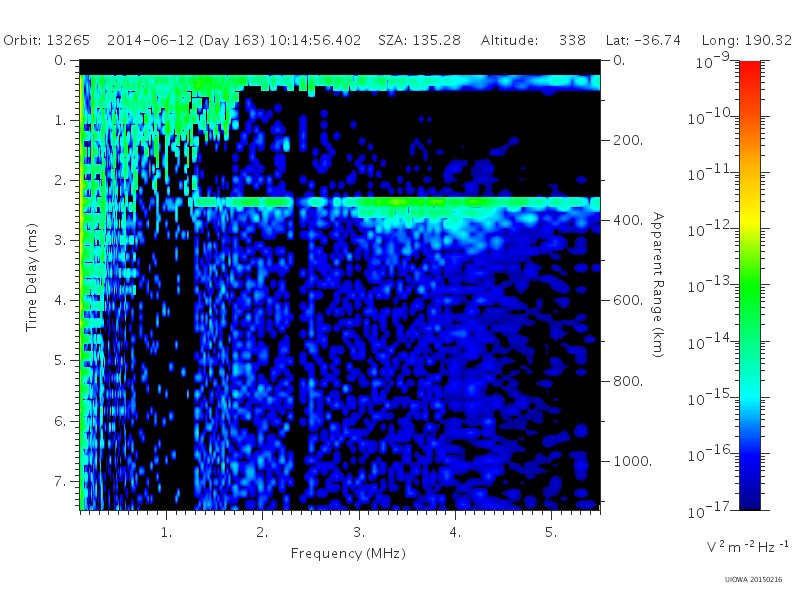This screenshot has height=600, width=800.
Task: Click the 10^-14 colorbar label
Action: pos(711,341)
